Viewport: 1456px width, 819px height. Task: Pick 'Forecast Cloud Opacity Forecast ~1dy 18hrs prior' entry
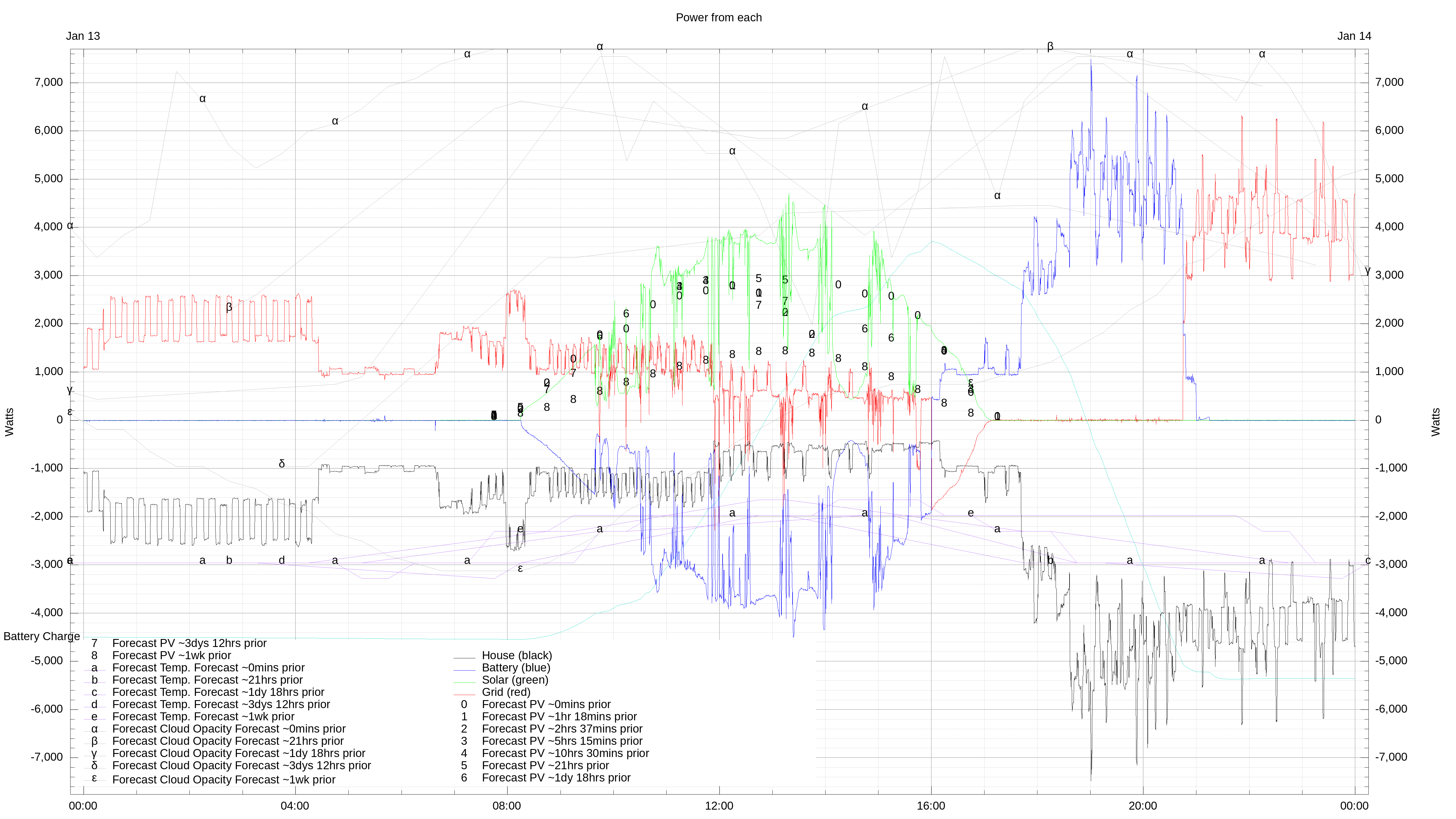point(239,753)
